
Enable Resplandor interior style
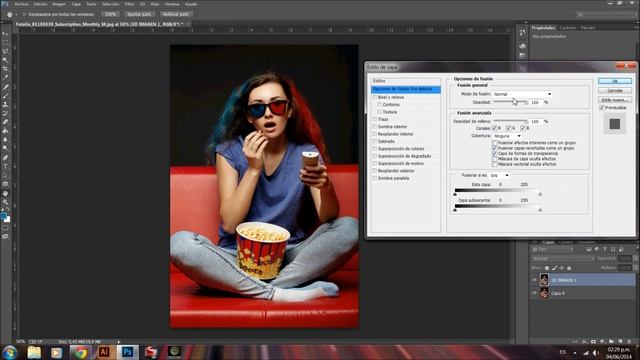(375, 134)
